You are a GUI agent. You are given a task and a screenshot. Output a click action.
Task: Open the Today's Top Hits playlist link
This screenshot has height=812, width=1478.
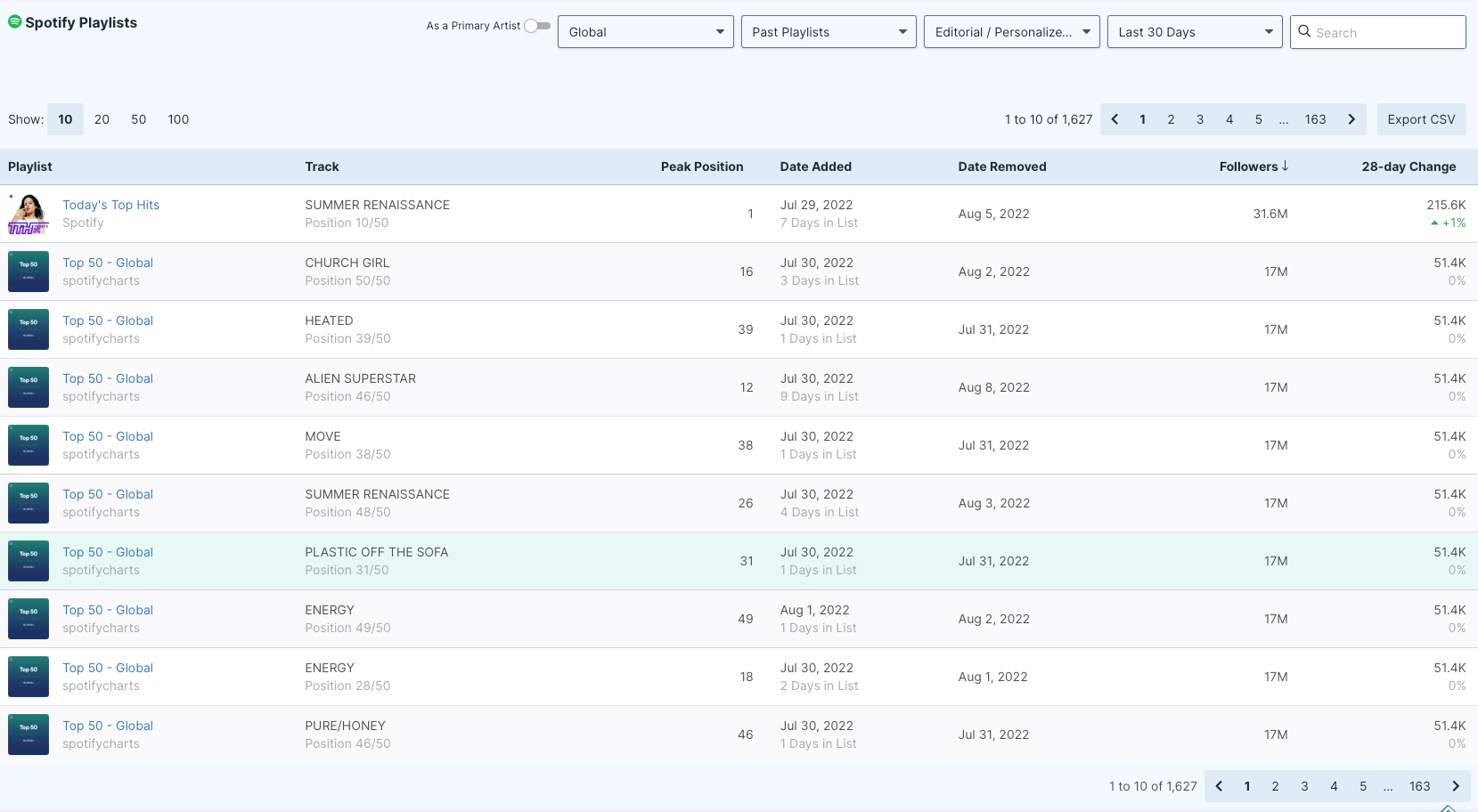pyautogui.click(x=110, y=205)
